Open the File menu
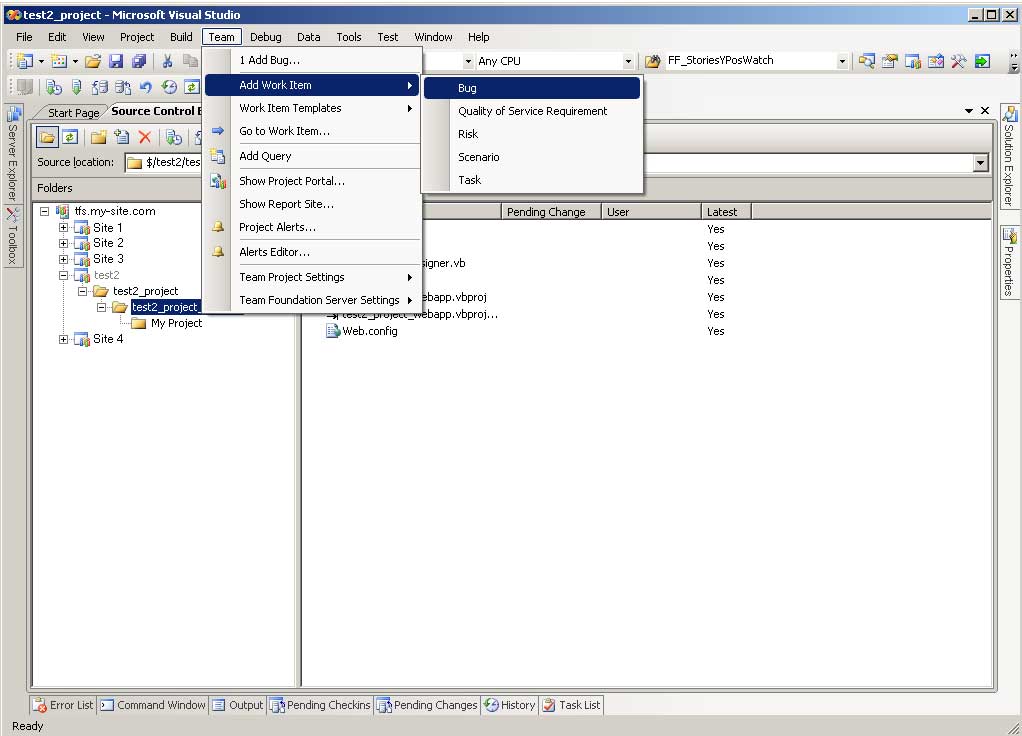 tap(24, 37)
